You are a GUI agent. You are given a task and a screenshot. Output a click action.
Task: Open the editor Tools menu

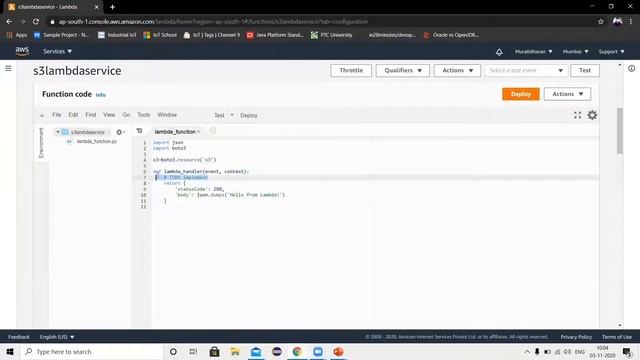144,115
